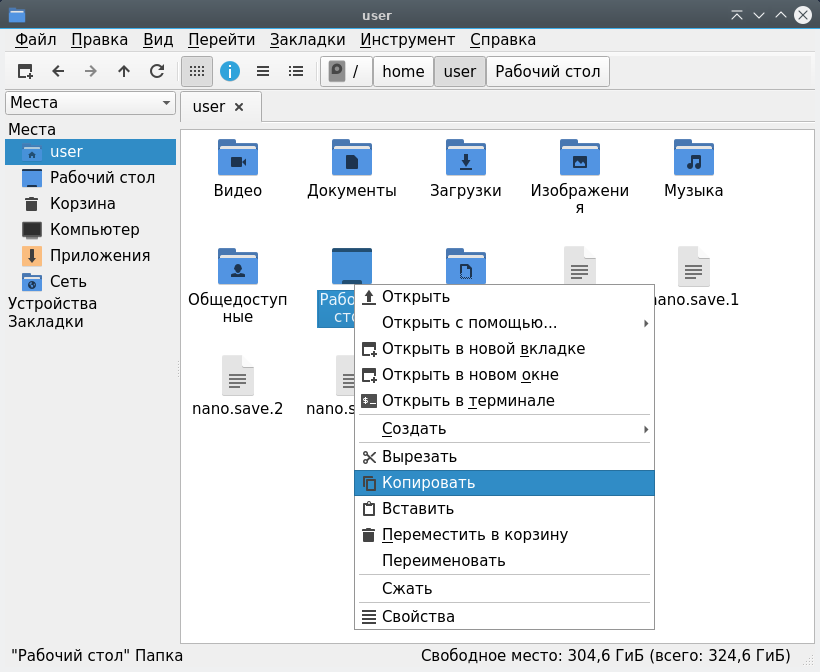This screenshot has height=672, width=820.
Task: Go up to the parent folder
Action: point(124,71)
